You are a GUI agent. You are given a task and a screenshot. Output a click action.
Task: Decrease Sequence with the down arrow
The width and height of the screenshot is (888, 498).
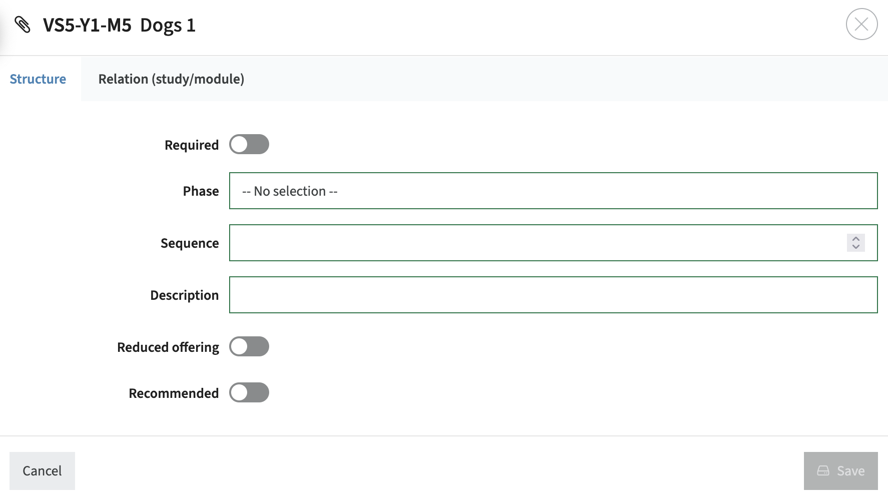[856, 247]
